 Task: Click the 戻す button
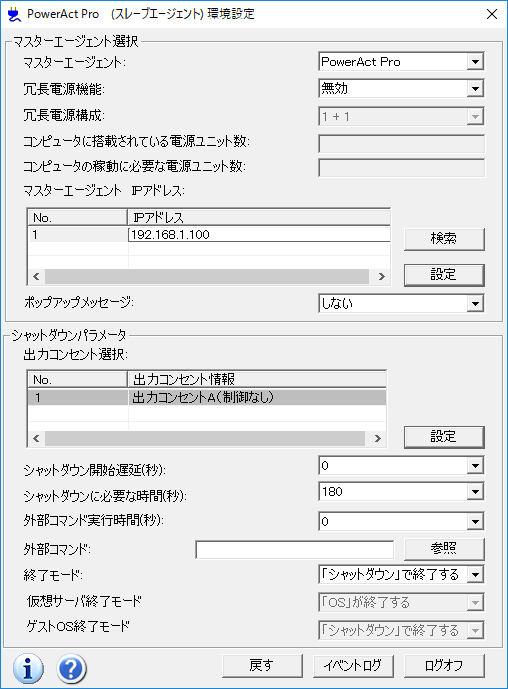pos(262,666)
